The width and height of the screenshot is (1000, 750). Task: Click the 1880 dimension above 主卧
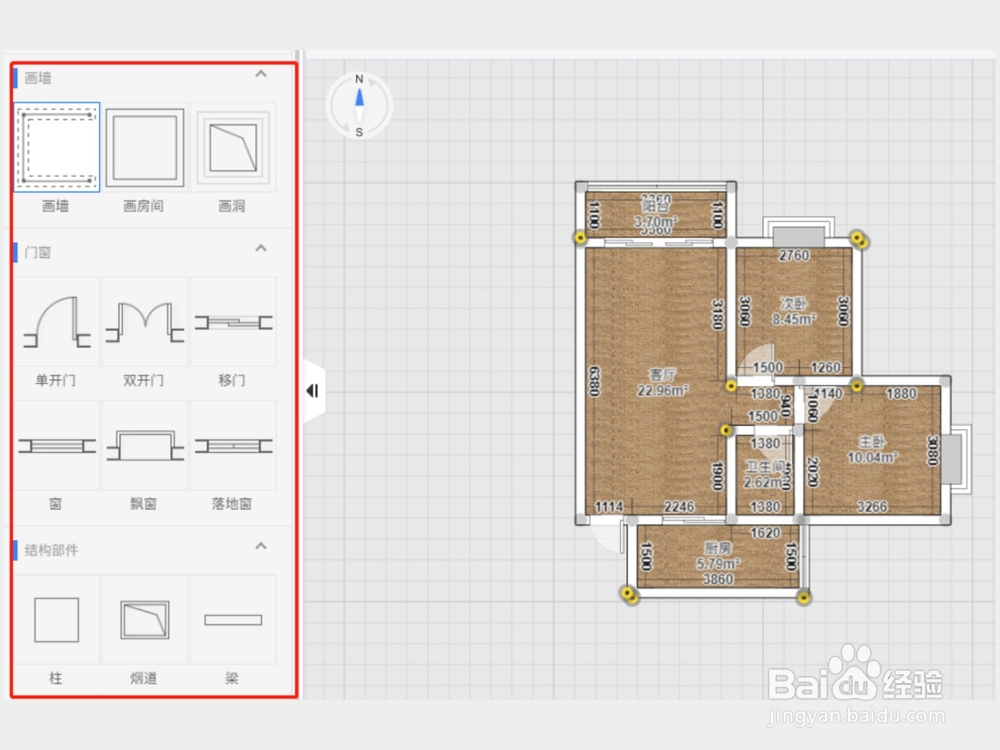901,394
